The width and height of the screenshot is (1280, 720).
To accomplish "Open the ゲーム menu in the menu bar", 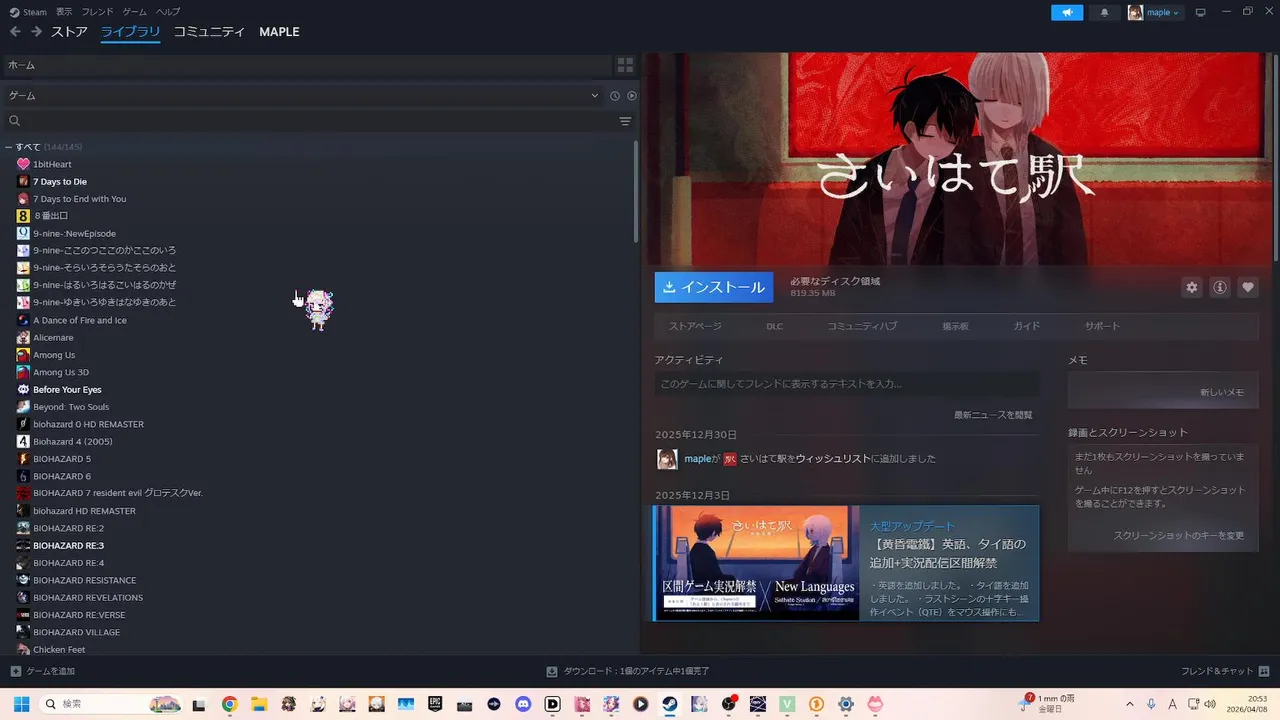I will 135,12.
